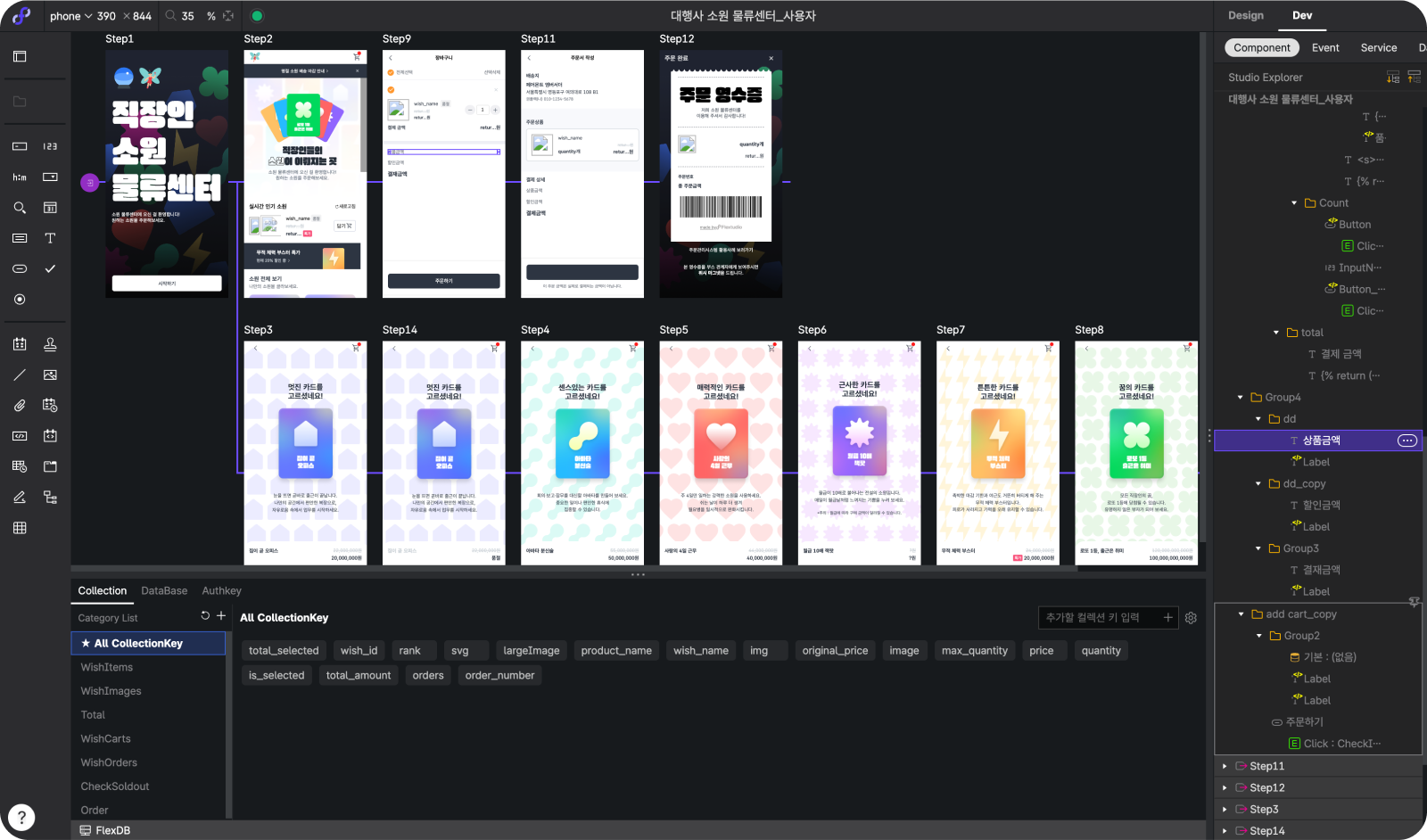Select the grid table tool

click(x=20, y=528)
